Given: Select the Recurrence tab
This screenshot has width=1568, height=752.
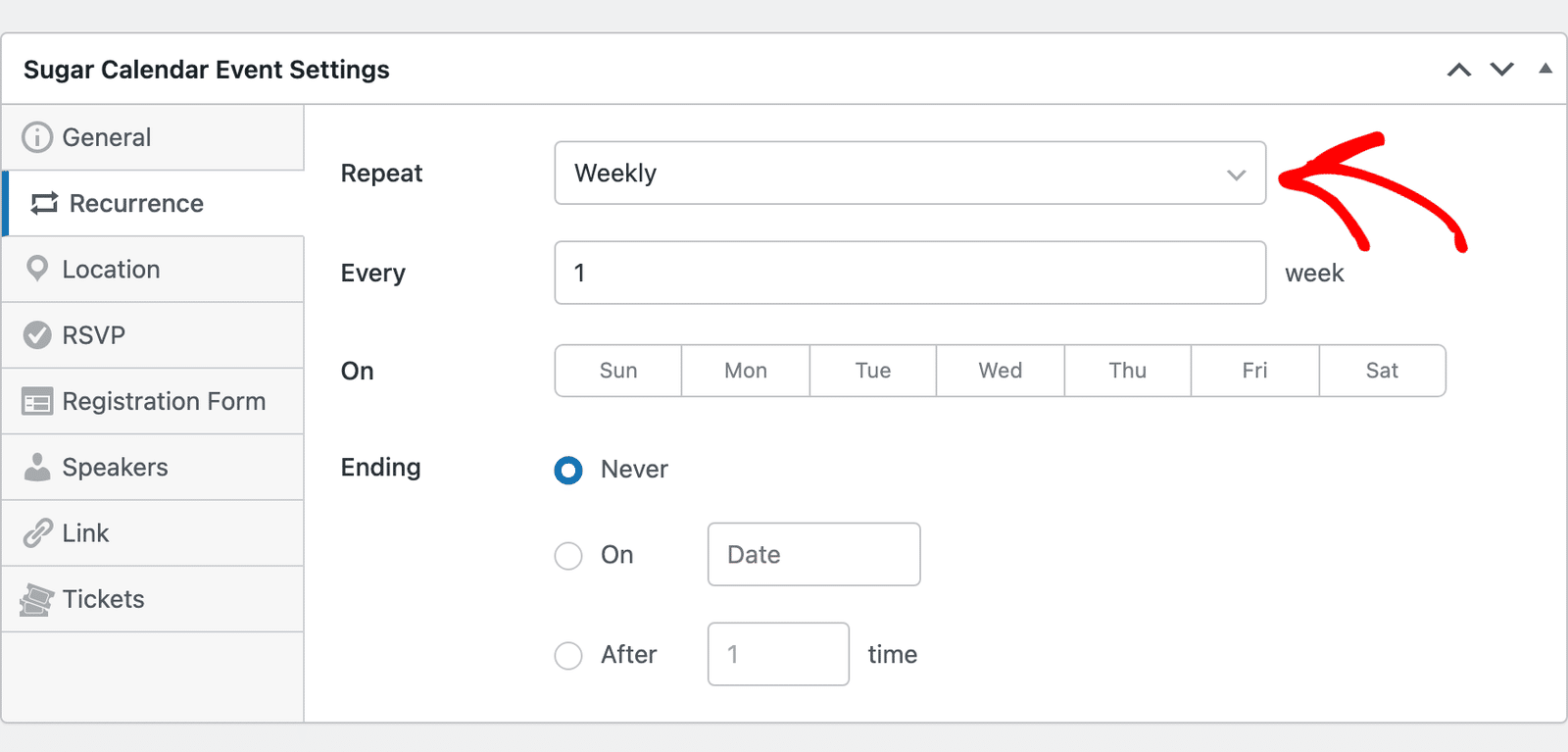Looking at the screenshot, I should tap(153, 203).
